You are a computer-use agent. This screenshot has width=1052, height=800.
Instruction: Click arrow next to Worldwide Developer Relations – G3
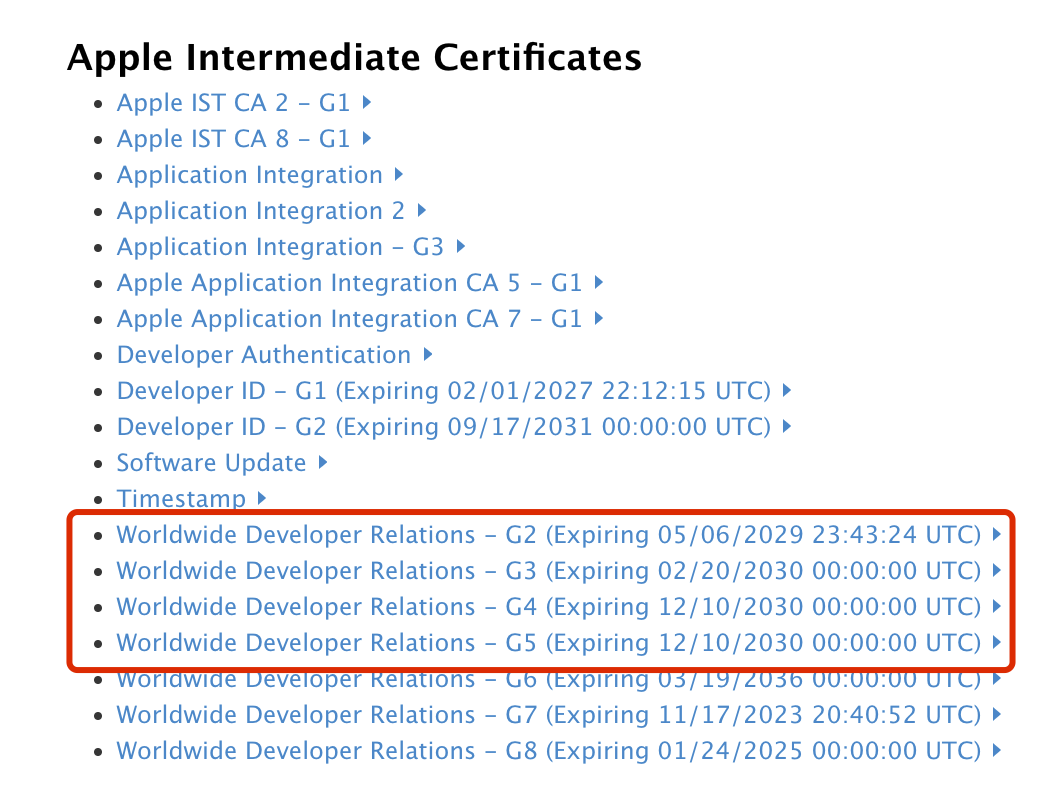tap(997, 570)
